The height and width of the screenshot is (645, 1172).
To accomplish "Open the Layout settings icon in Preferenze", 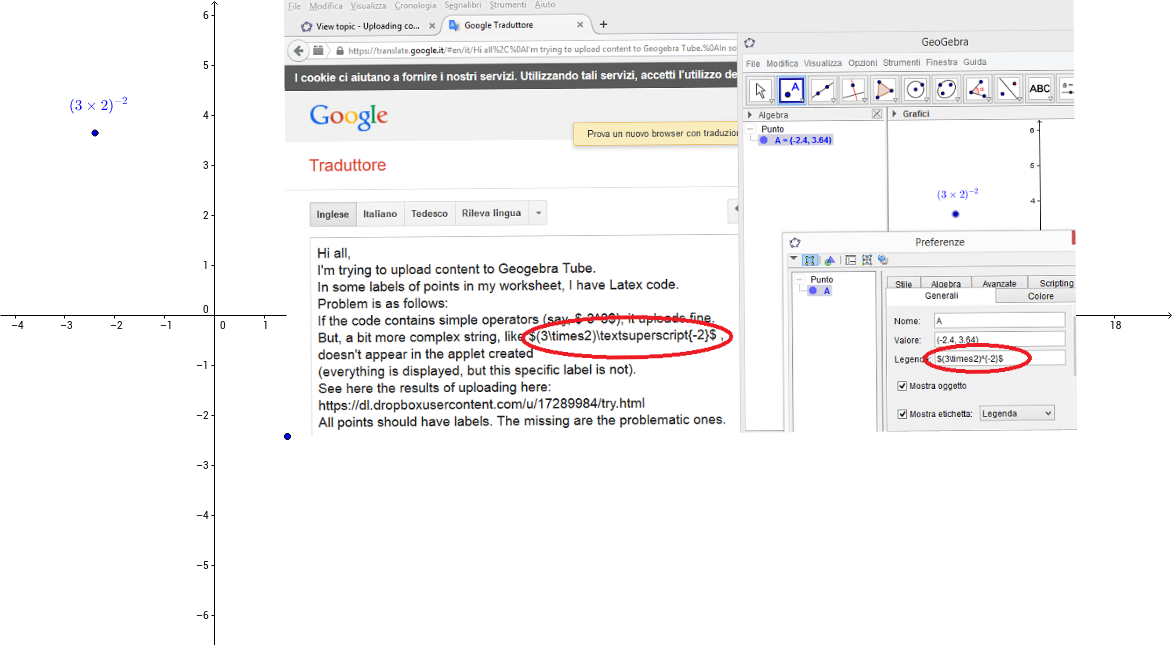I will 851,260.
